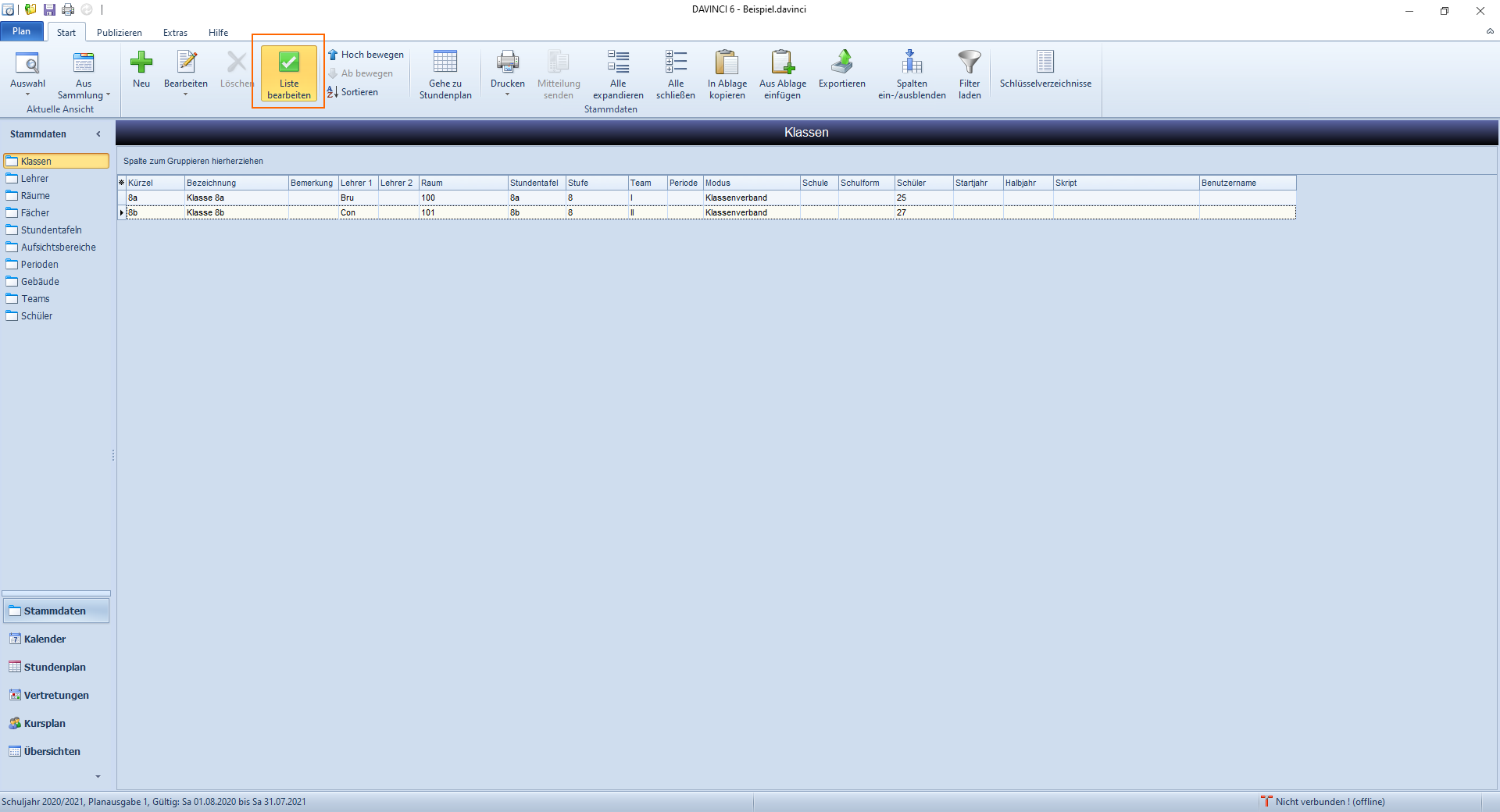The height and width of the screenshot is (812, 1500).
Task: Expand navigation pane options arrow at bottom
Action: 98,776
